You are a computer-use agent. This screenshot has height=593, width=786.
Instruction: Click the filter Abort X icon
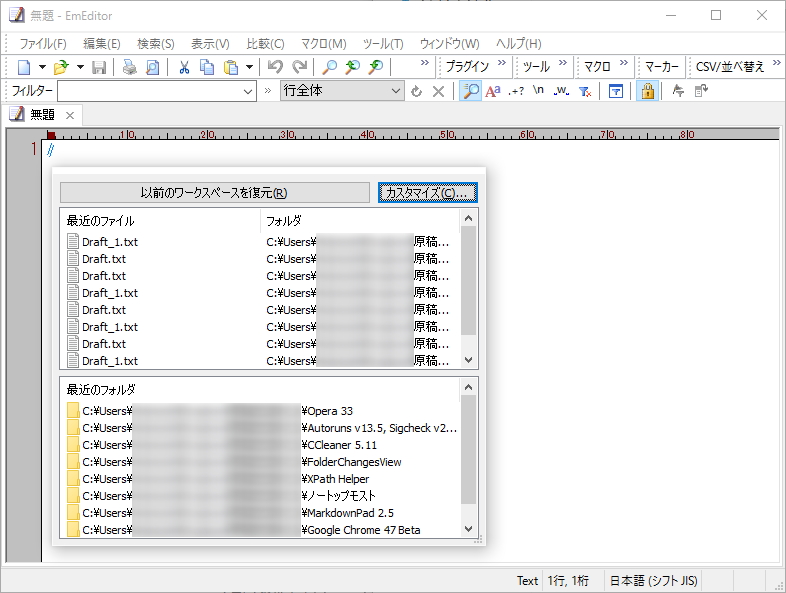[x=438, y=91]
